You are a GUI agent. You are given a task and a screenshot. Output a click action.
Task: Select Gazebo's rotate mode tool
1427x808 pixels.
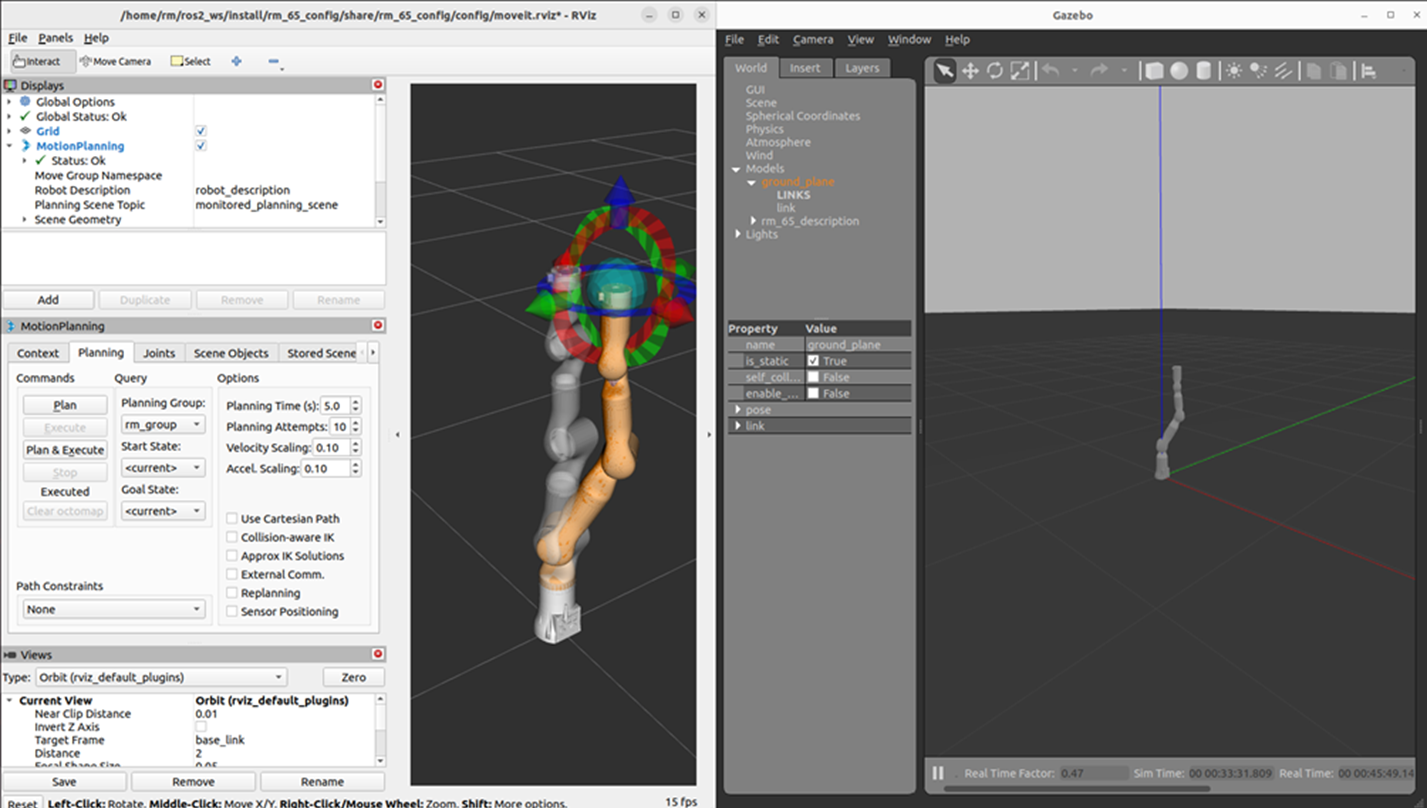click(994, 70)
